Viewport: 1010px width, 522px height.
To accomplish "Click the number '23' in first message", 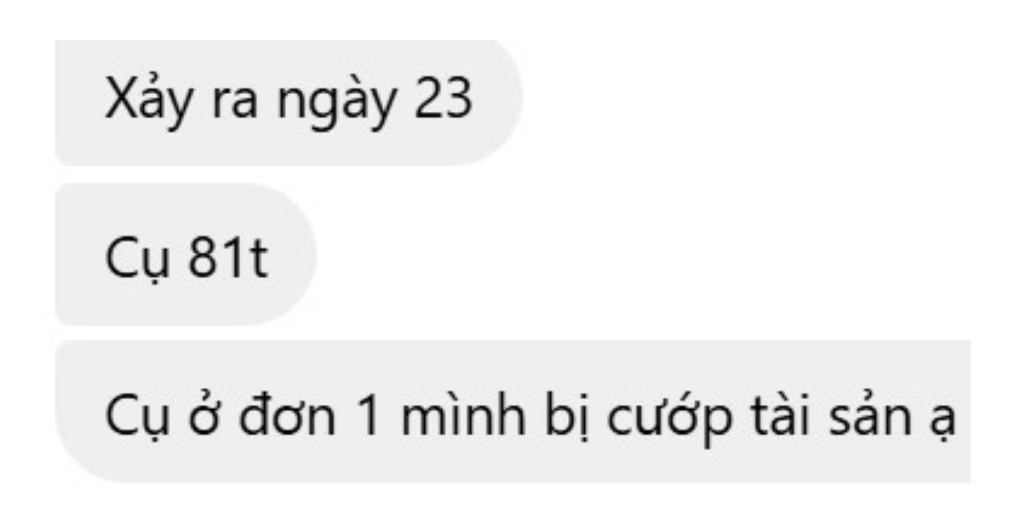I will pos(444,100).
